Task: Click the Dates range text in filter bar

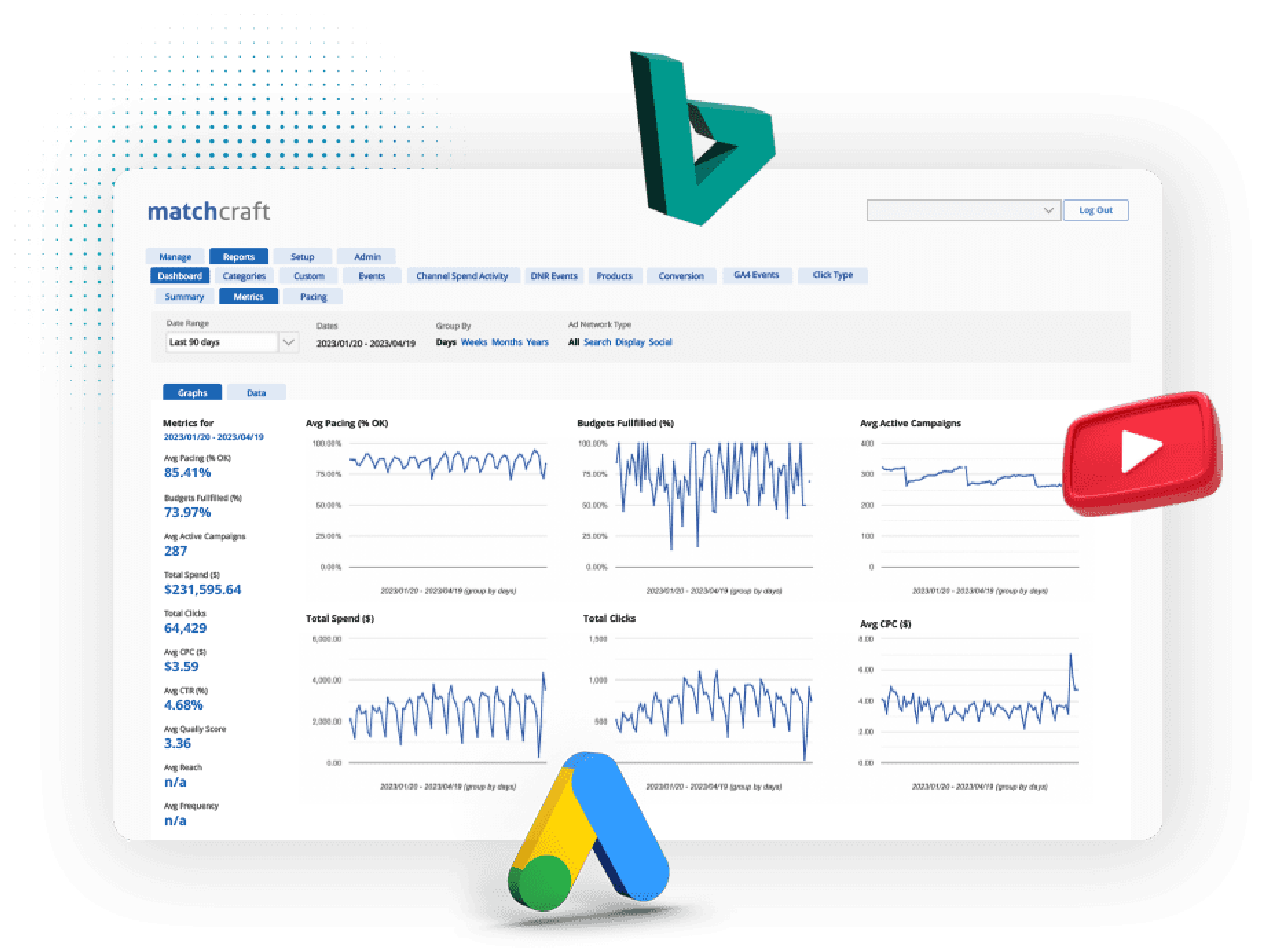Action: (x=366, y=343)
